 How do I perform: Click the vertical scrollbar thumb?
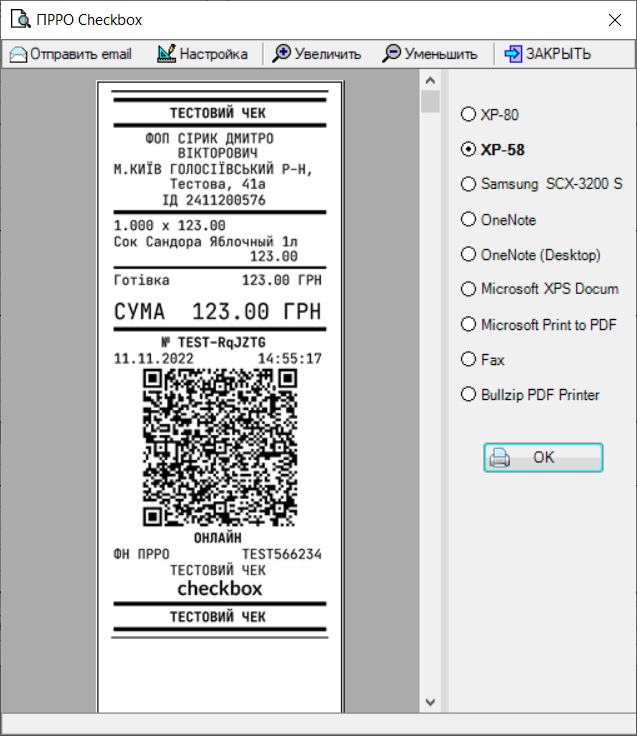click(x=430, y=102)
